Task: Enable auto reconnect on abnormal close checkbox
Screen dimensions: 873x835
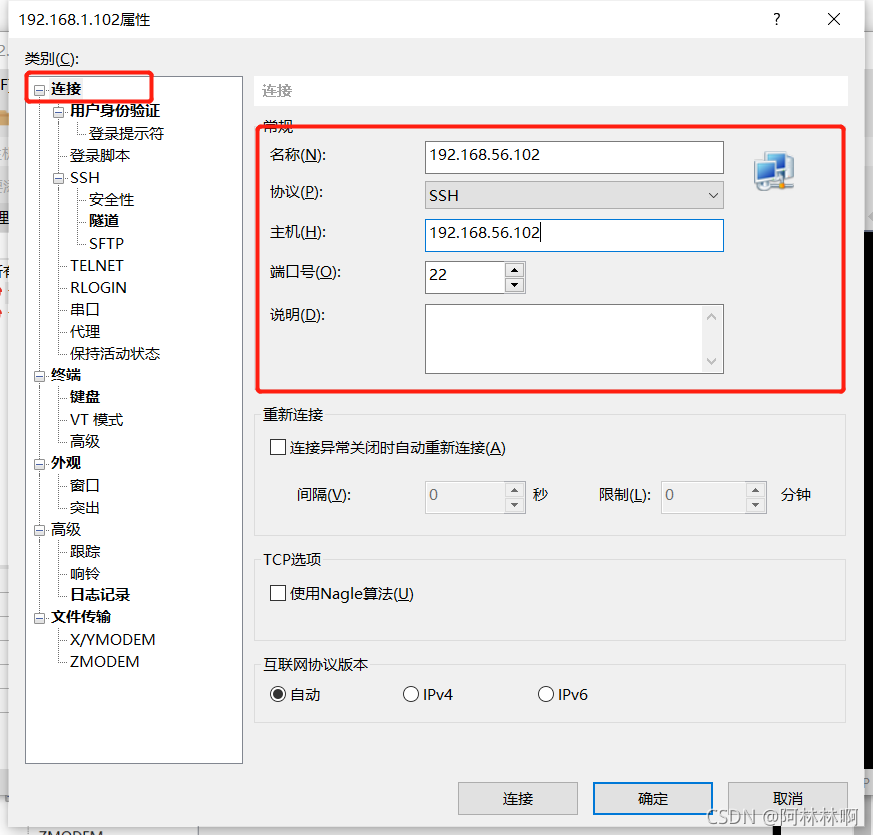Action: (278, 447)
